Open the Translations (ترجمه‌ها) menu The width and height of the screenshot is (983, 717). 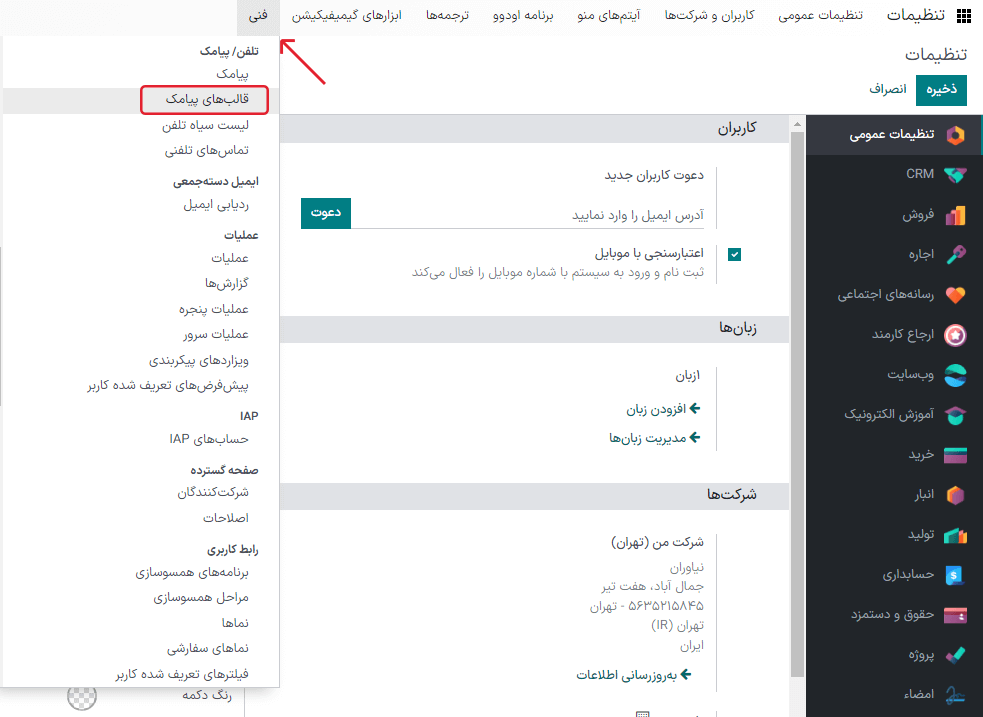(447, 15)
